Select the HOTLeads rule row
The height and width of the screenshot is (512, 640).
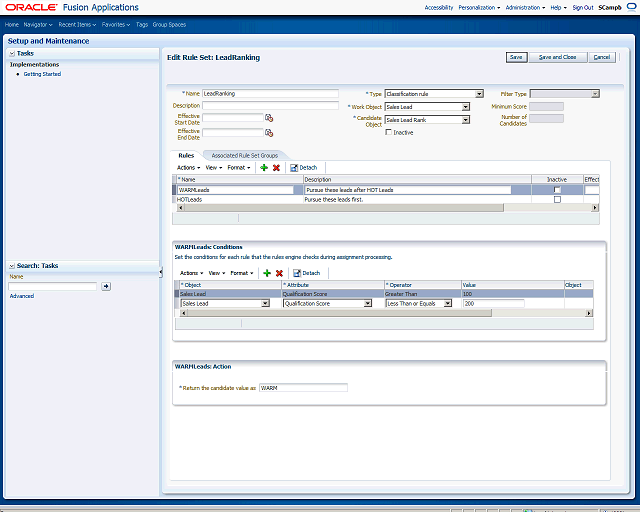386,200
